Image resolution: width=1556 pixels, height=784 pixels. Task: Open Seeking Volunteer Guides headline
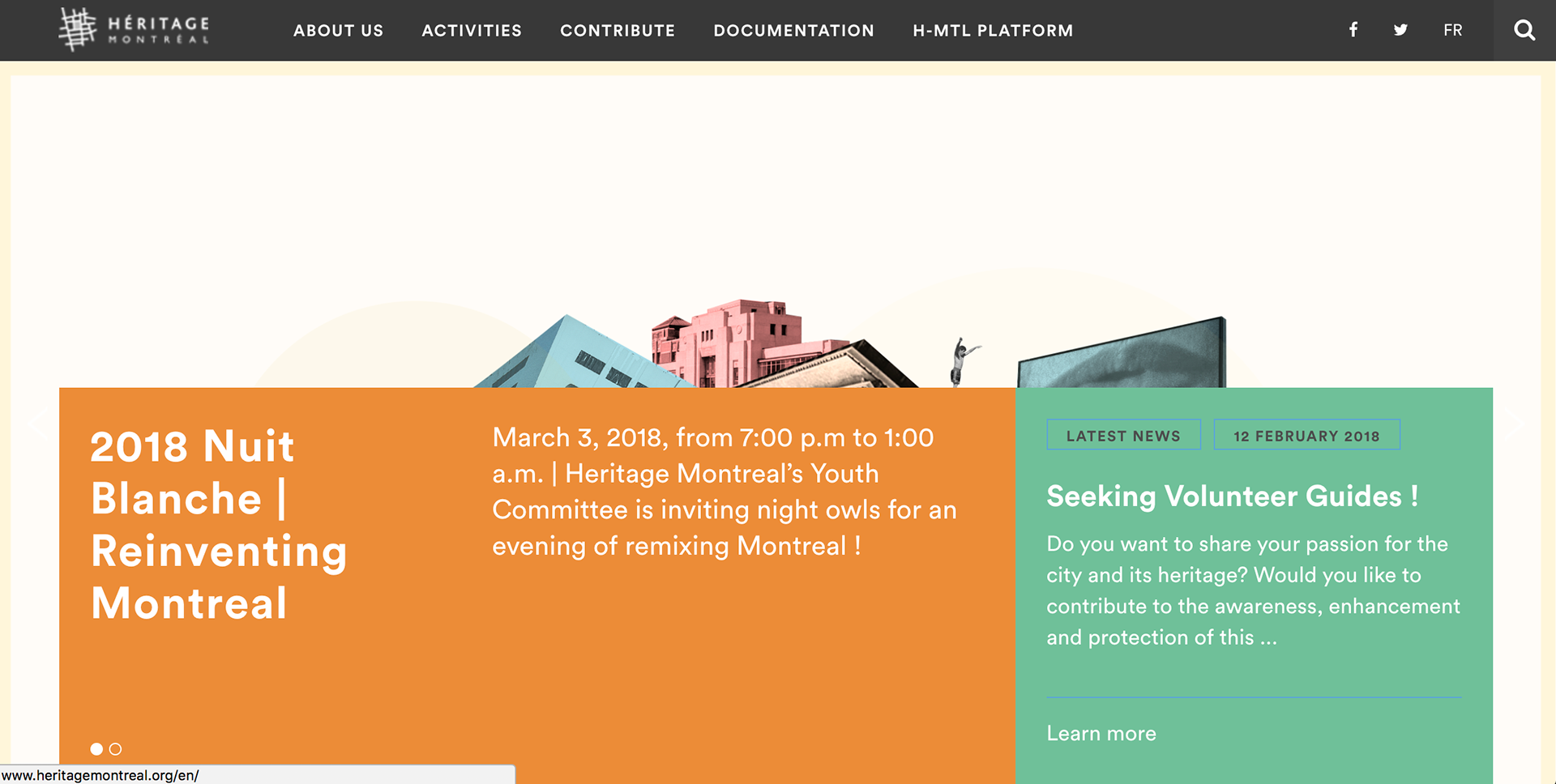coord(1233,496)
